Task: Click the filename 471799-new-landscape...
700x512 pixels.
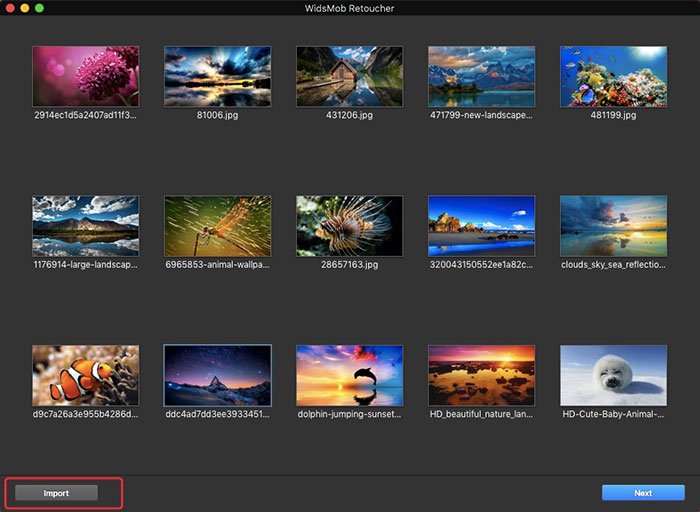Action: (x=481, y=115)
